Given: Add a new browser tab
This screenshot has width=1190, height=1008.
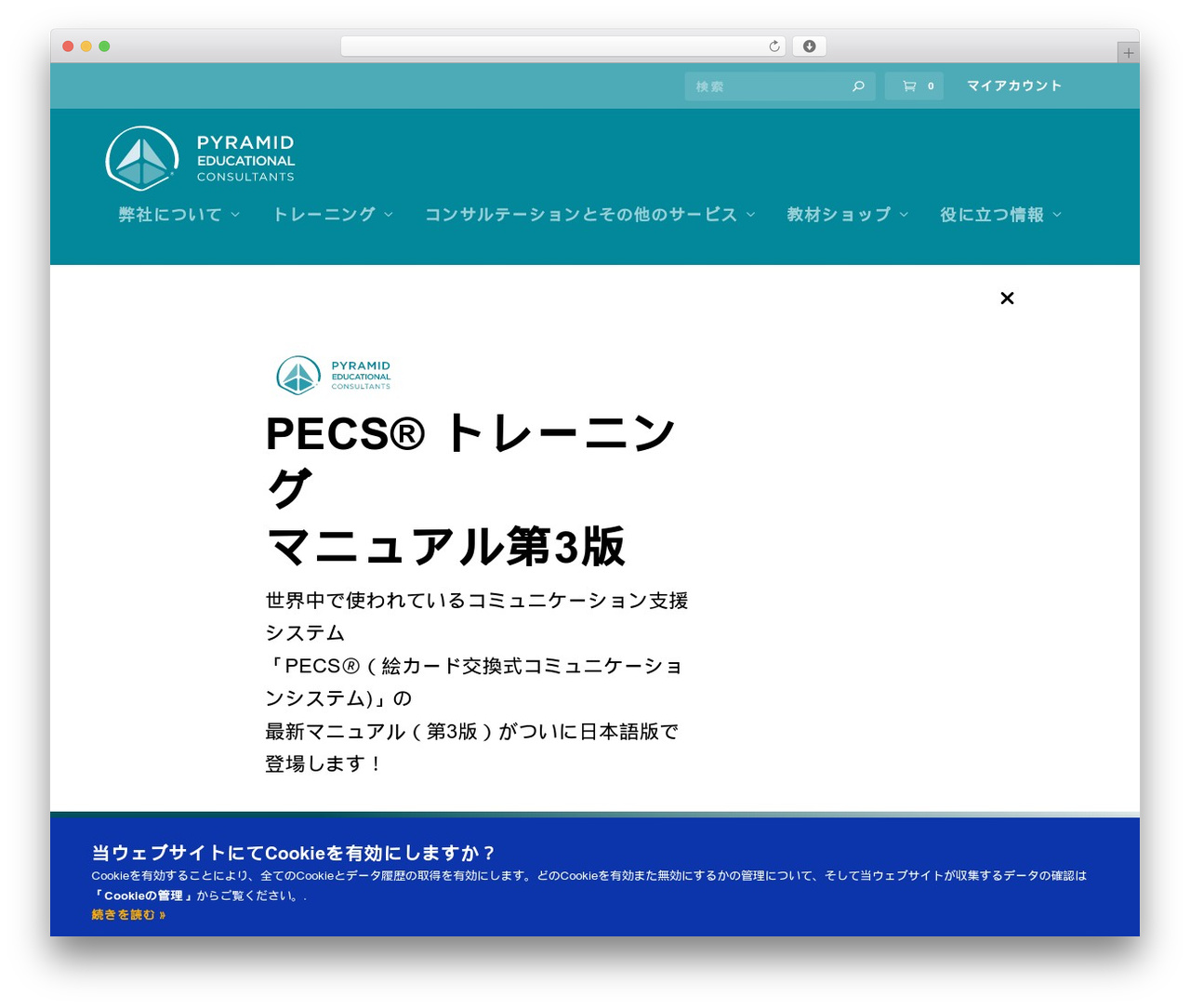Looking at the screenshot, I should (1128, 53).
